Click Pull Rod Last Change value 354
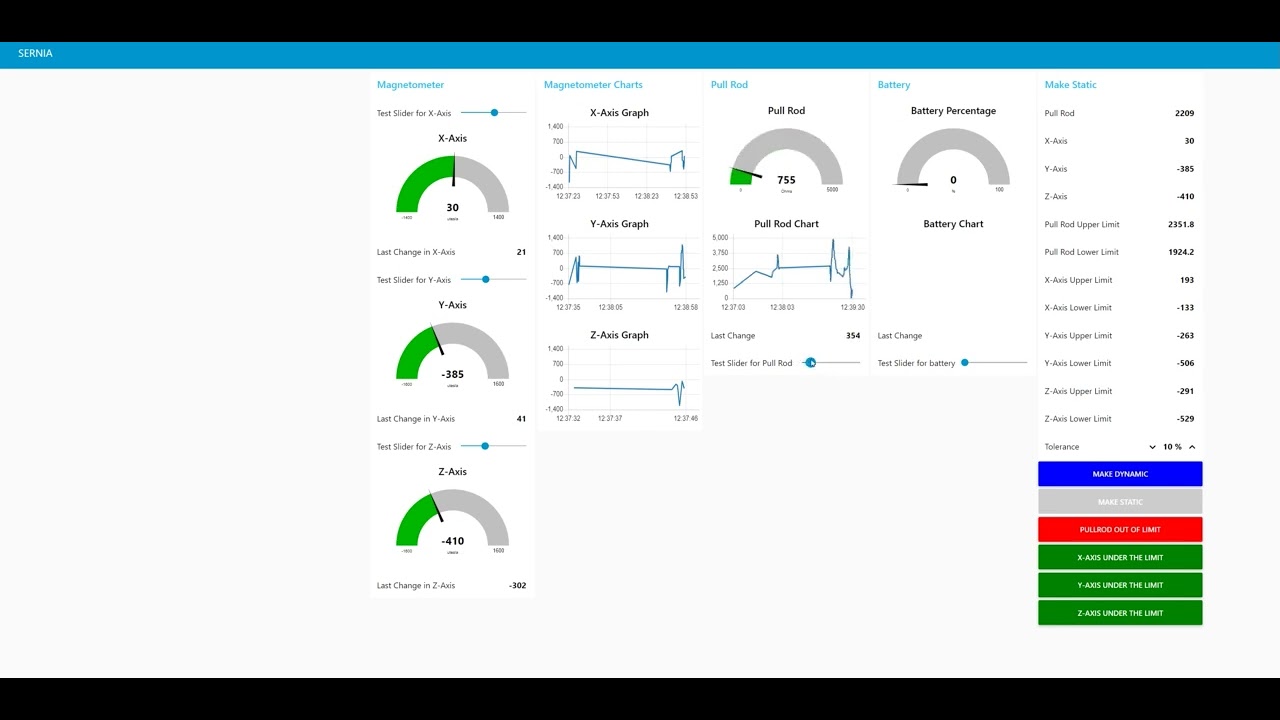The width and height of the screenshot is (1280, 720). pyautogui.click(x=853, y=336)
